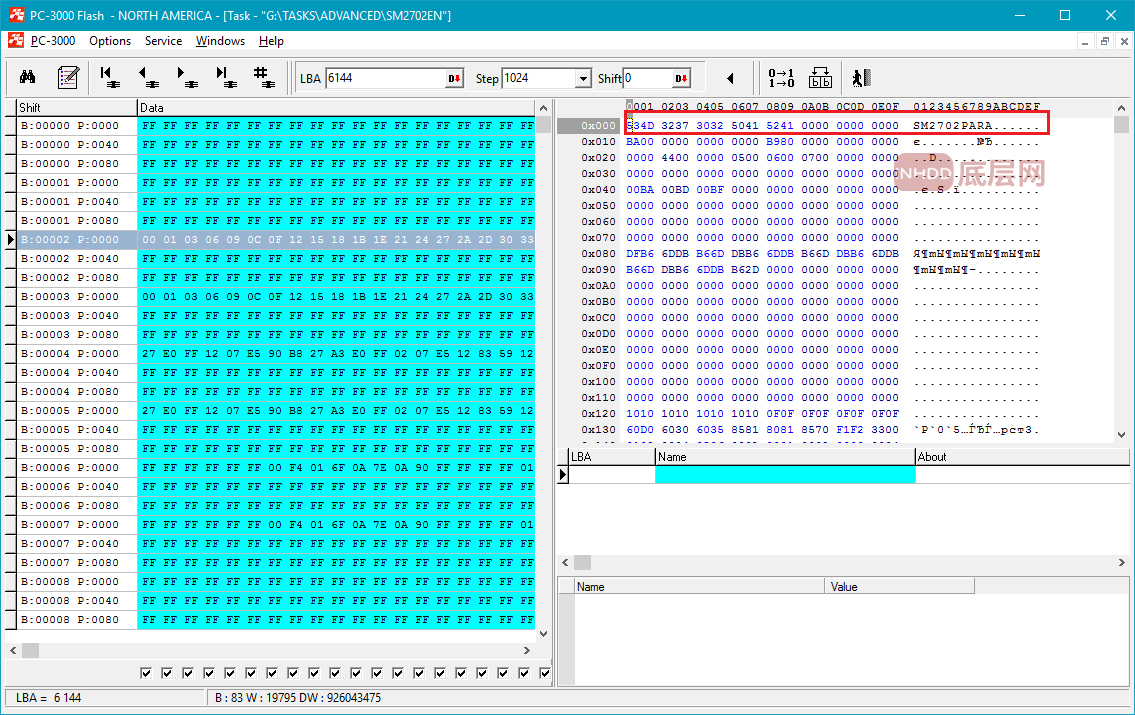Click status bar text LBA = 6 144
The image size is (1135, 715).
click(48, 698)
